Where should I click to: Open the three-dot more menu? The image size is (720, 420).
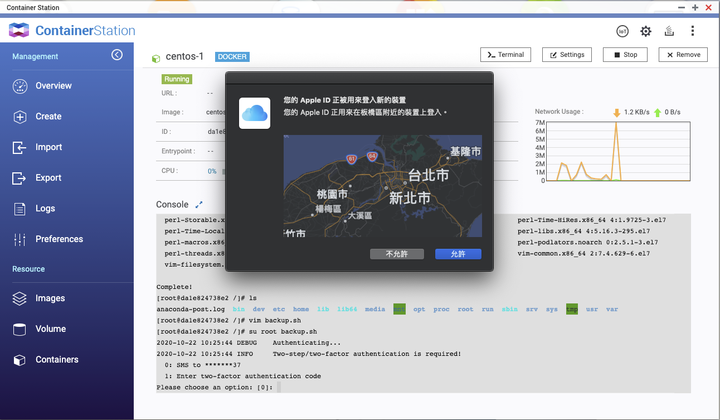[692, 31]
